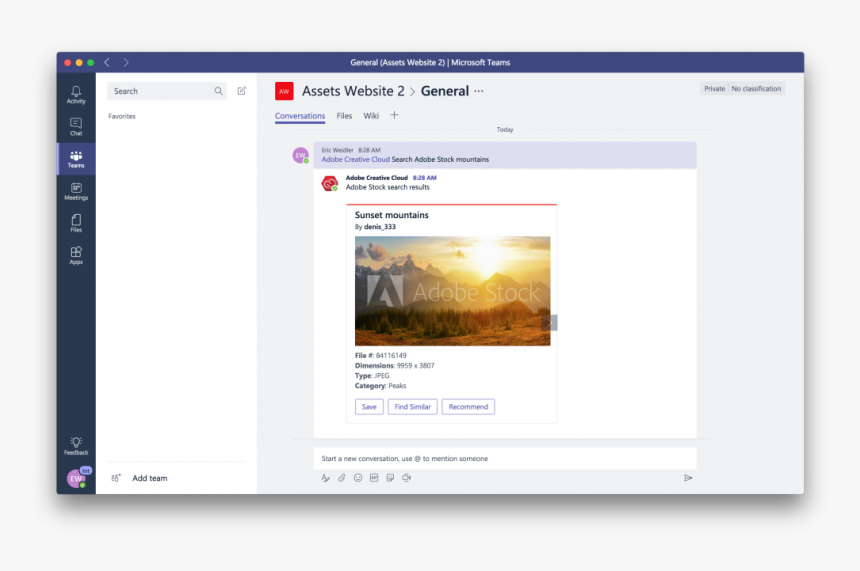Click the Add team link
The width and height of the screenshot is (860, 571).
click(150, 478)
